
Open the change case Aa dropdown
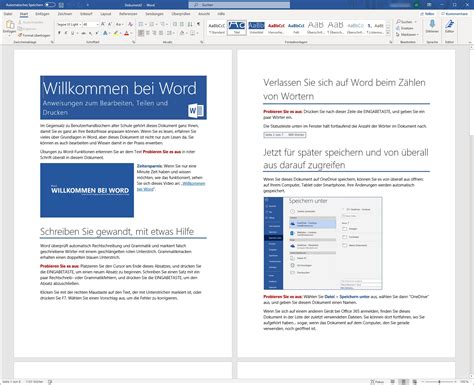[119, 24]
